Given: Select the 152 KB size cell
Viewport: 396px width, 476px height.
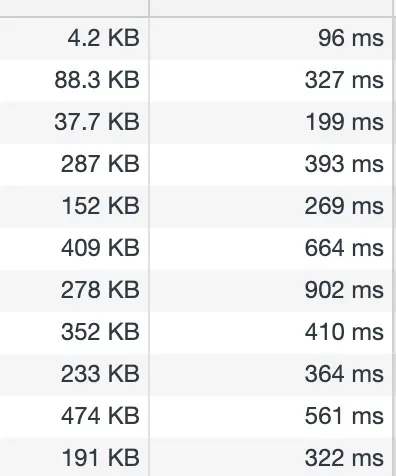Looking at the screenshot, I should click(x=74, y=207).
